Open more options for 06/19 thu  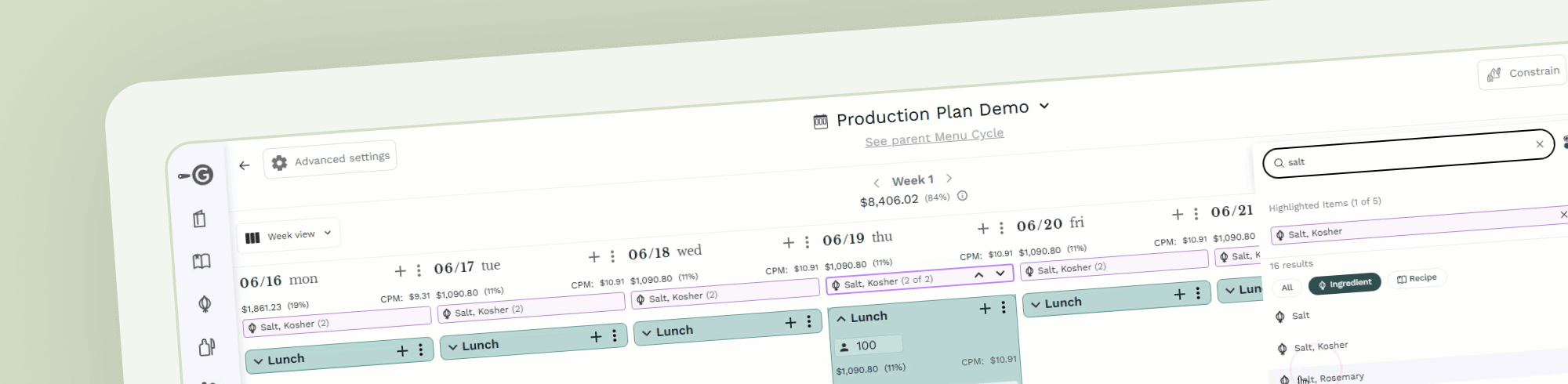pos(1001,227)
